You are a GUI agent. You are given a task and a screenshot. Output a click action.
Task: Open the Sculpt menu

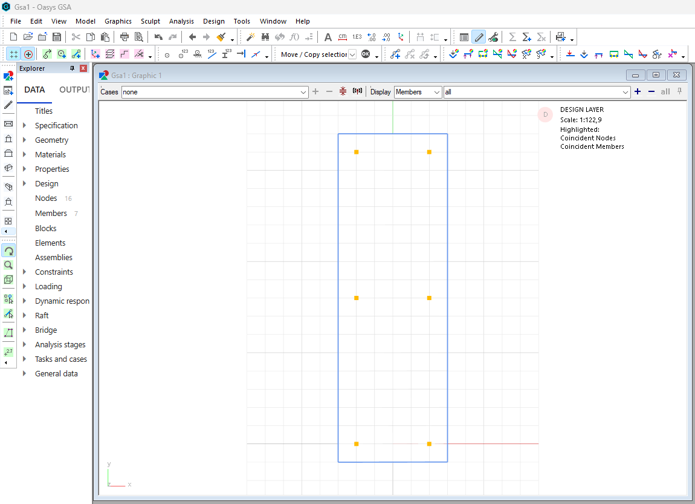(150, 21)
